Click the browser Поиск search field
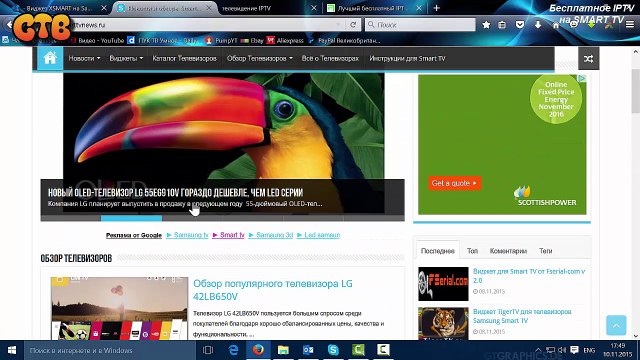 coord(420,25)
